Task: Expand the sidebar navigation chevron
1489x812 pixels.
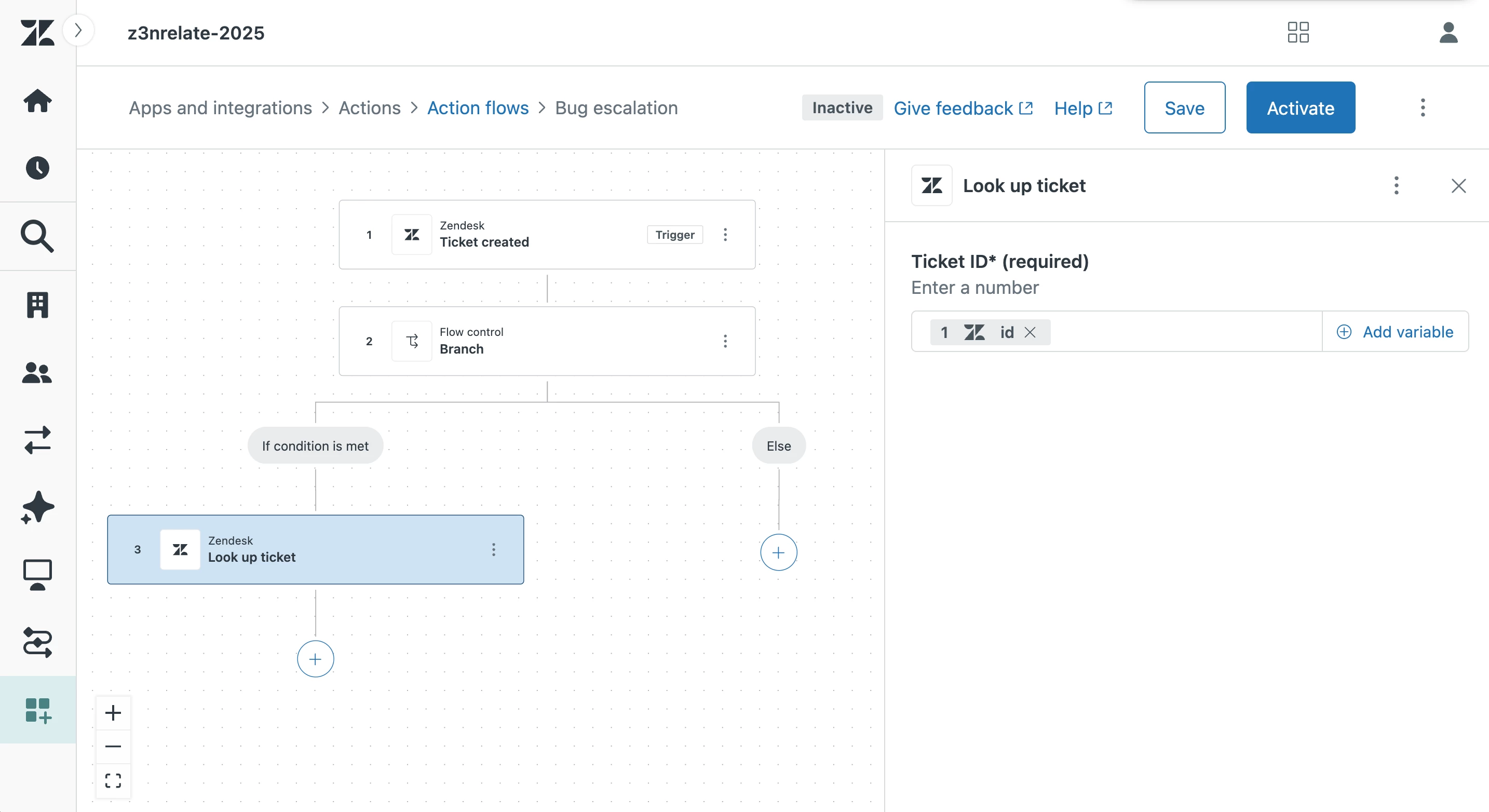Action: tap(78, 30)
